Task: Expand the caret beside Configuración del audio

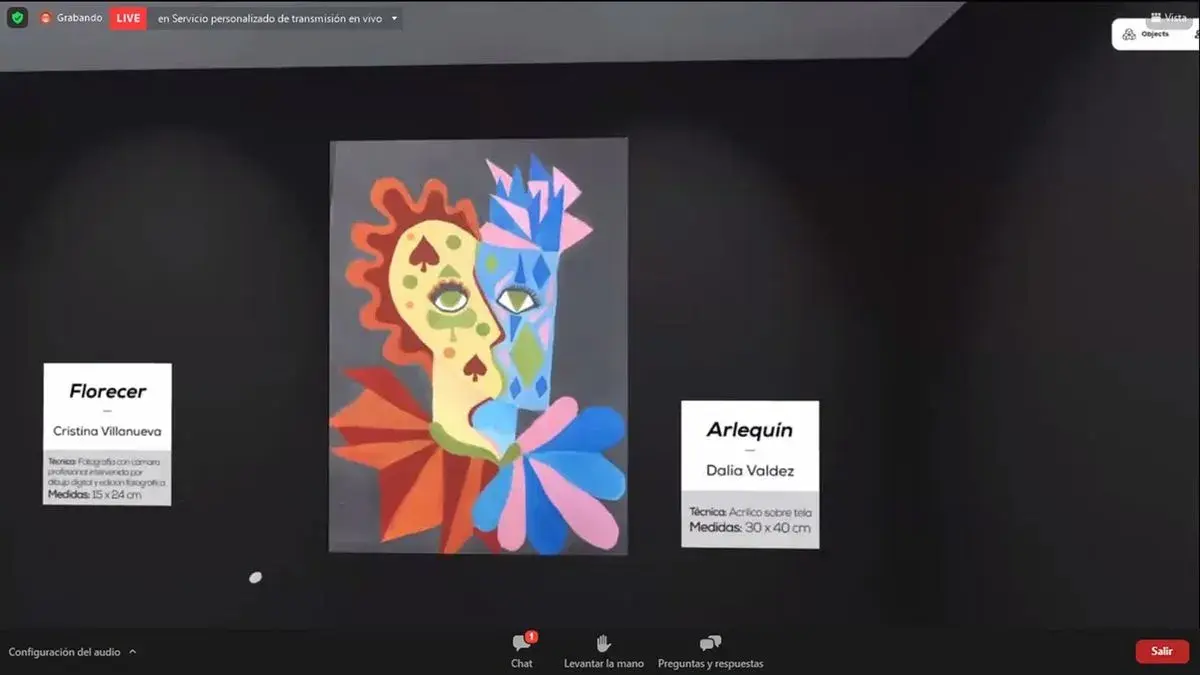Action: tap(133, 652)
